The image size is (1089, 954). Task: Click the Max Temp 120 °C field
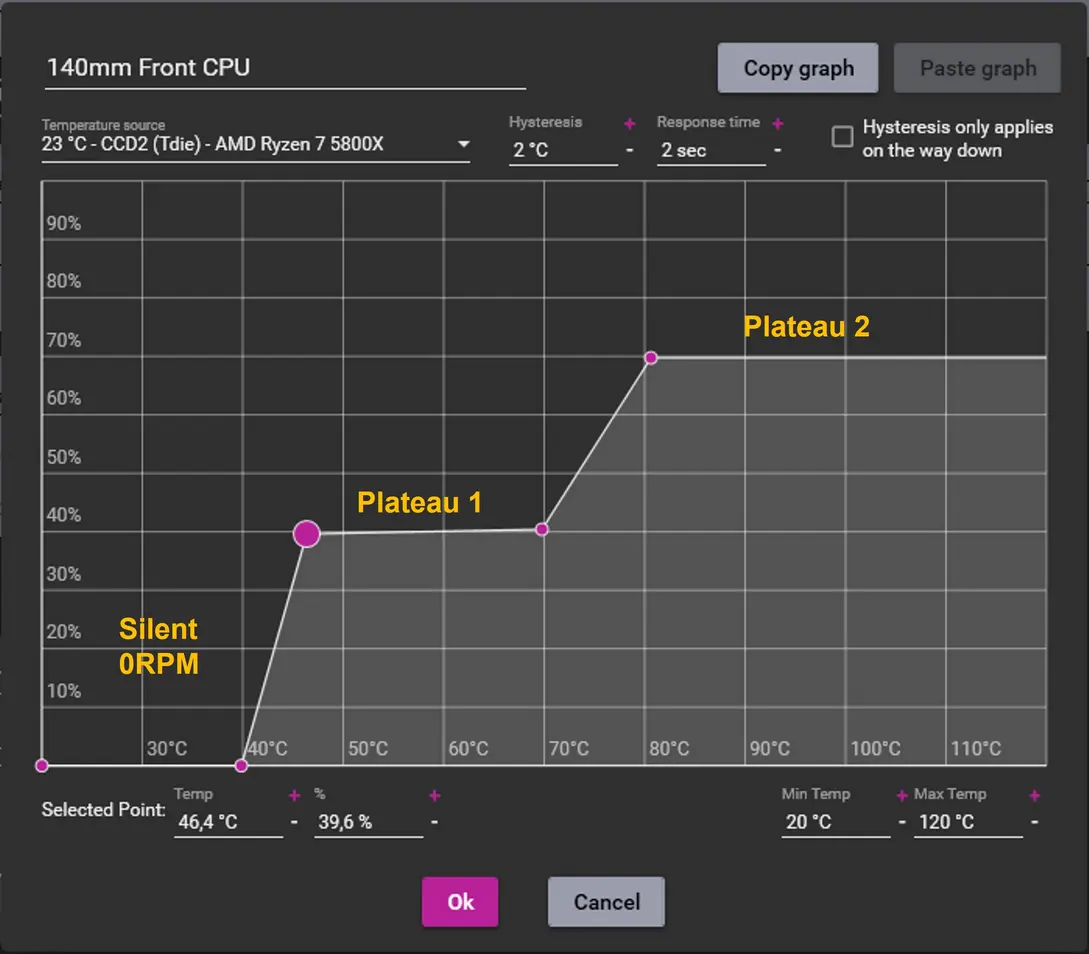966,822
